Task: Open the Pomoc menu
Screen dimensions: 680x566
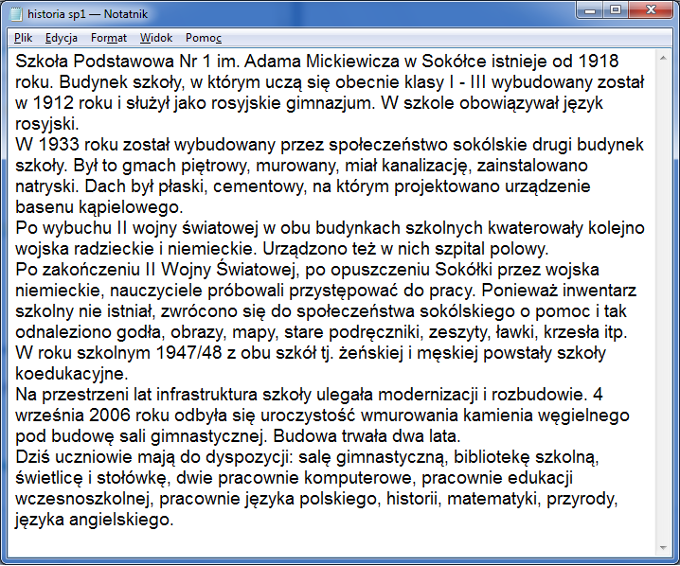Action: pos(203,38)
